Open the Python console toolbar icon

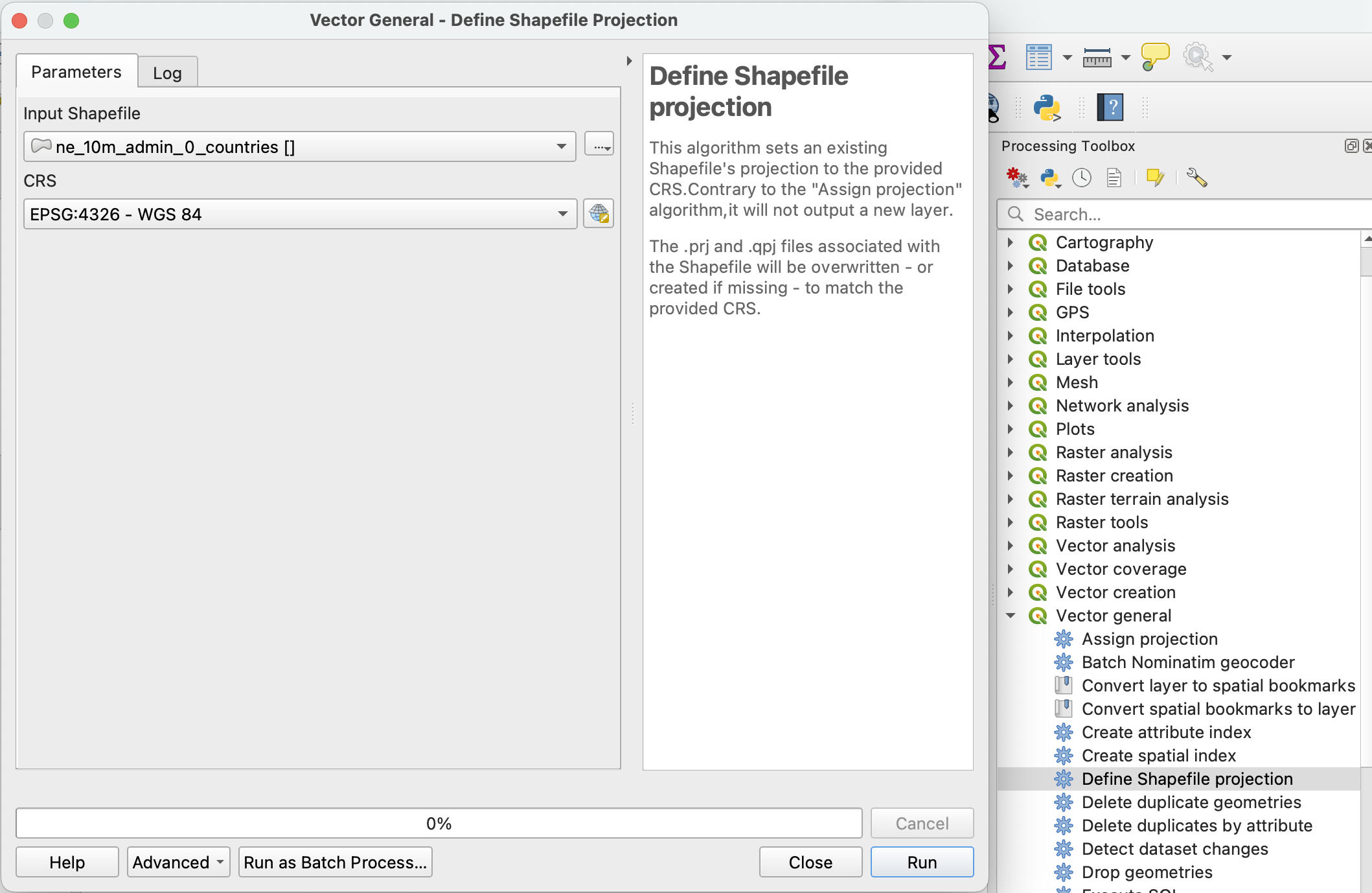(1046, 108)
